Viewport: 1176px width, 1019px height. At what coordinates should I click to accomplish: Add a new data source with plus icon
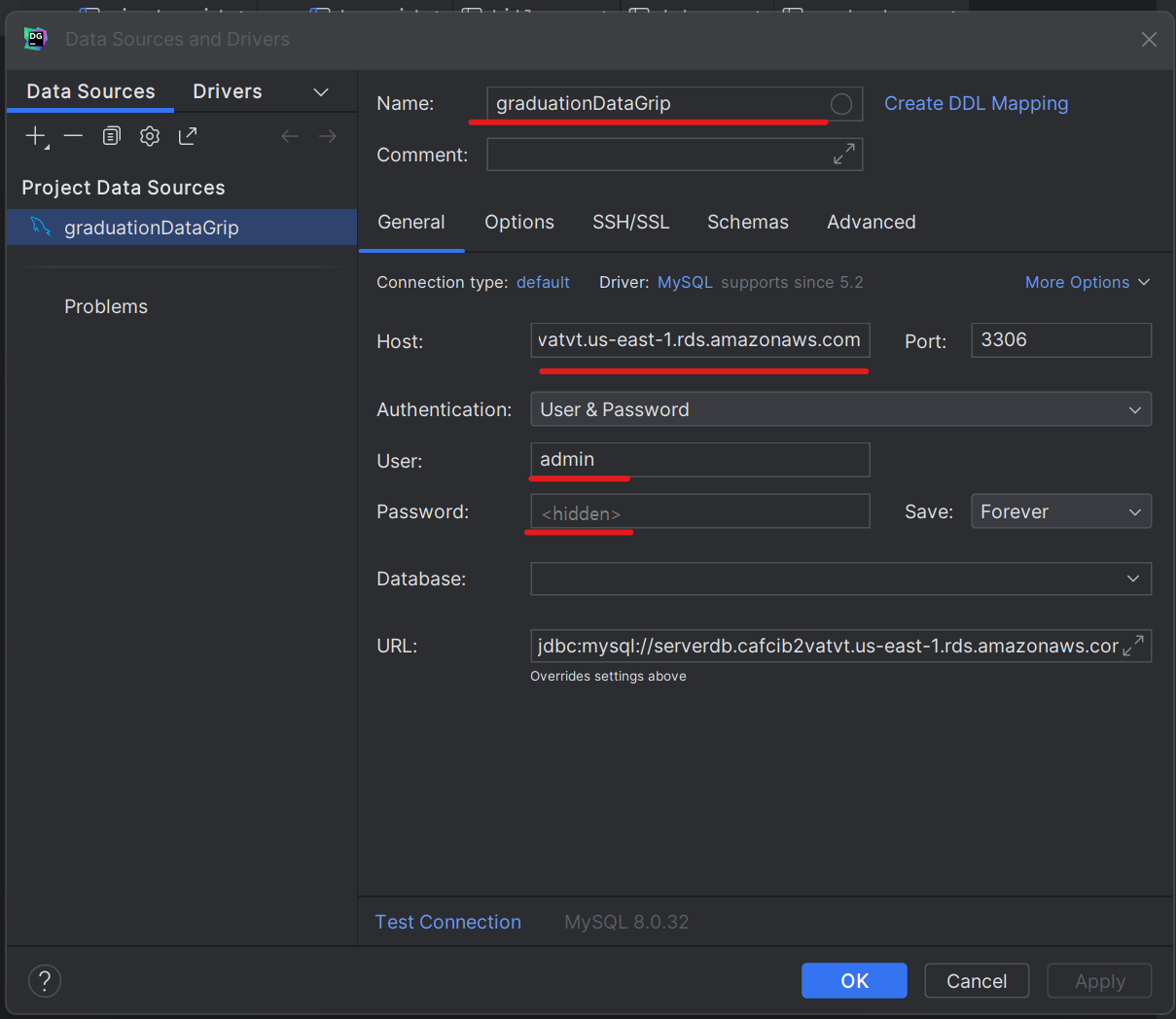36,136
